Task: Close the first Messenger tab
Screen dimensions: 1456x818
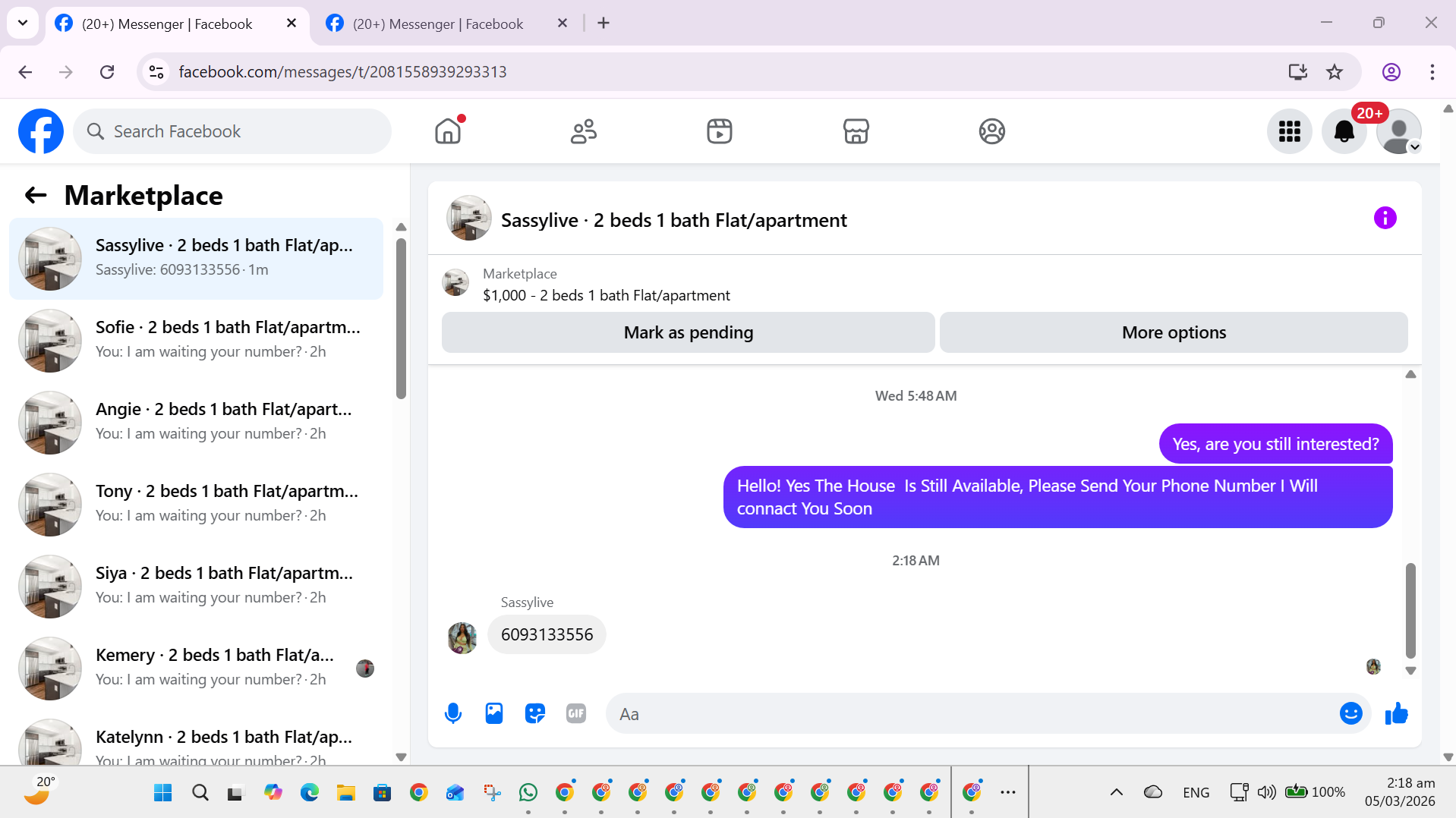Action: pos(292,24)
